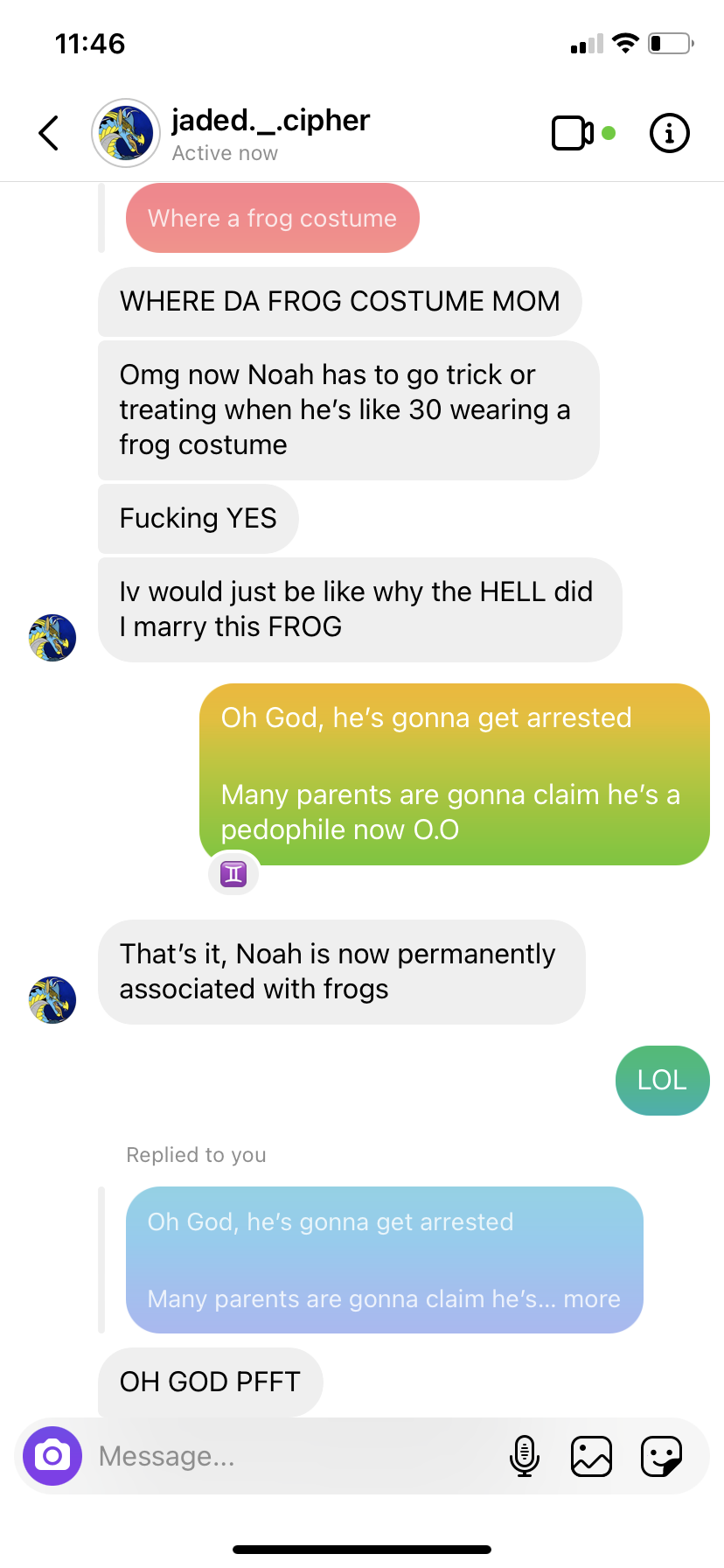Screen dimensions: 724x1568
Task: Select the "LOL" sent message bubble
Action: pyautogui.click(x=663, y=1081)
